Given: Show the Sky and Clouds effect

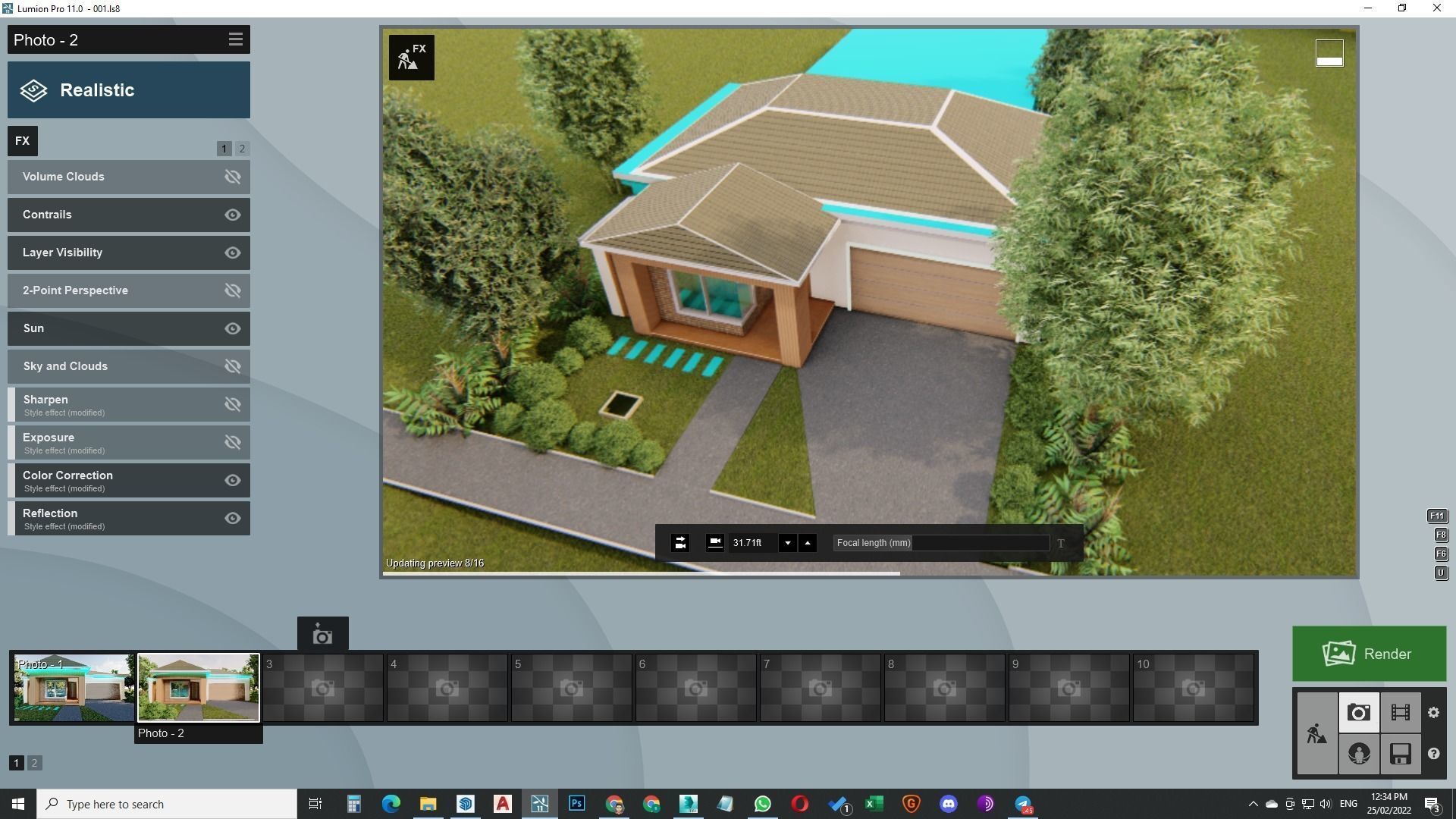Looking at the screenshot, I should [233, 366].
